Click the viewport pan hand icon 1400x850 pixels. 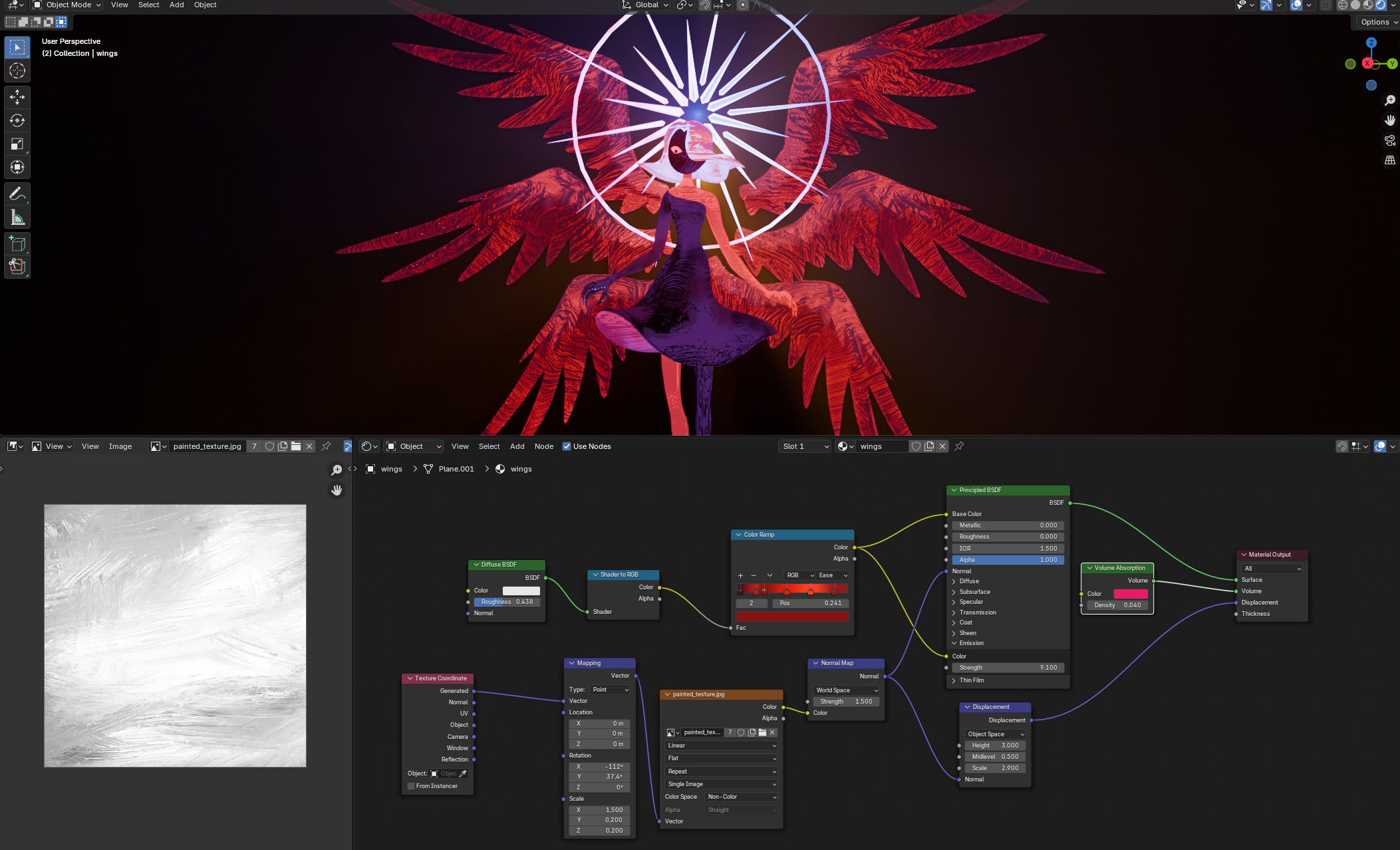point(1390,120)
